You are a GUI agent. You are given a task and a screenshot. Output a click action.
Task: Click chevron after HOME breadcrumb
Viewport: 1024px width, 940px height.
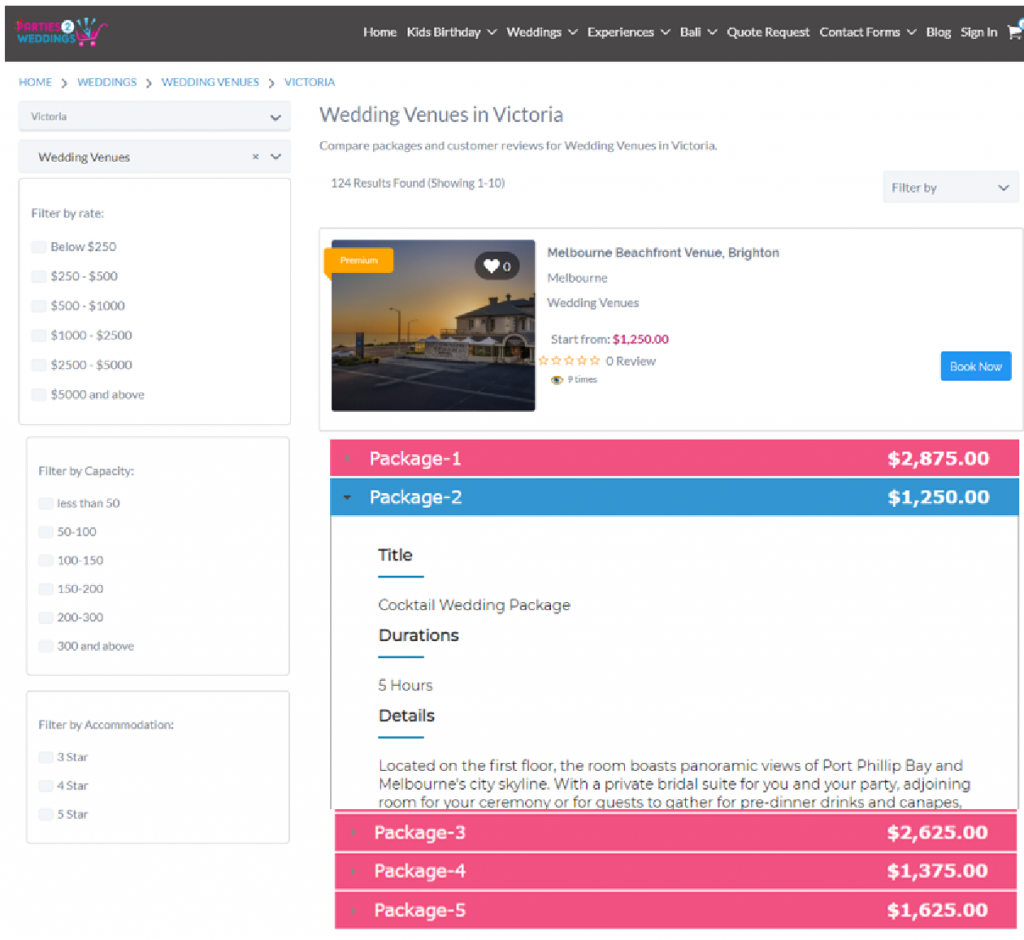click(x=64, y=83)
